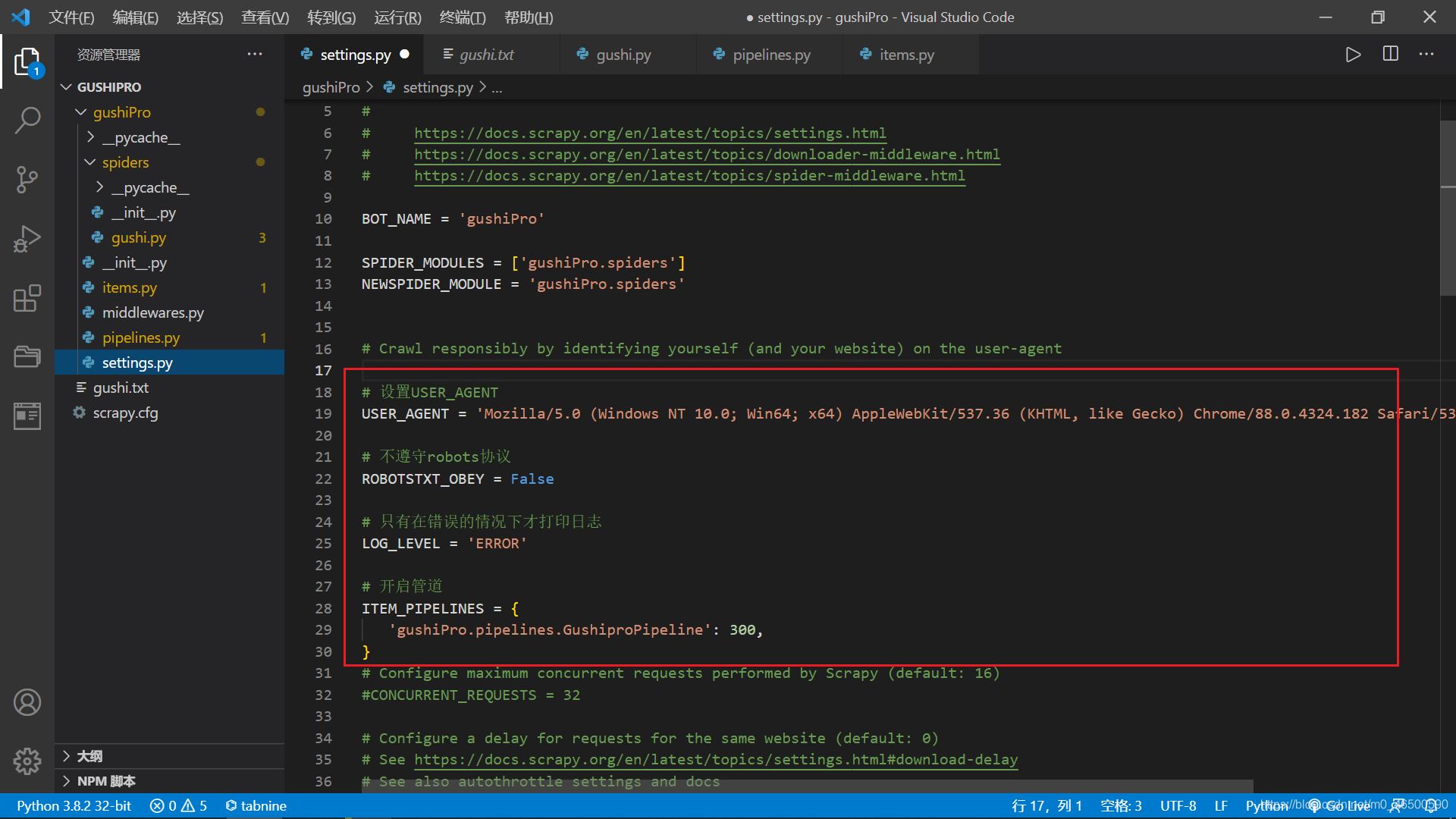1456x819 pixels.
Task: Open the editor more actions menu
Action: coord(1426,54)
